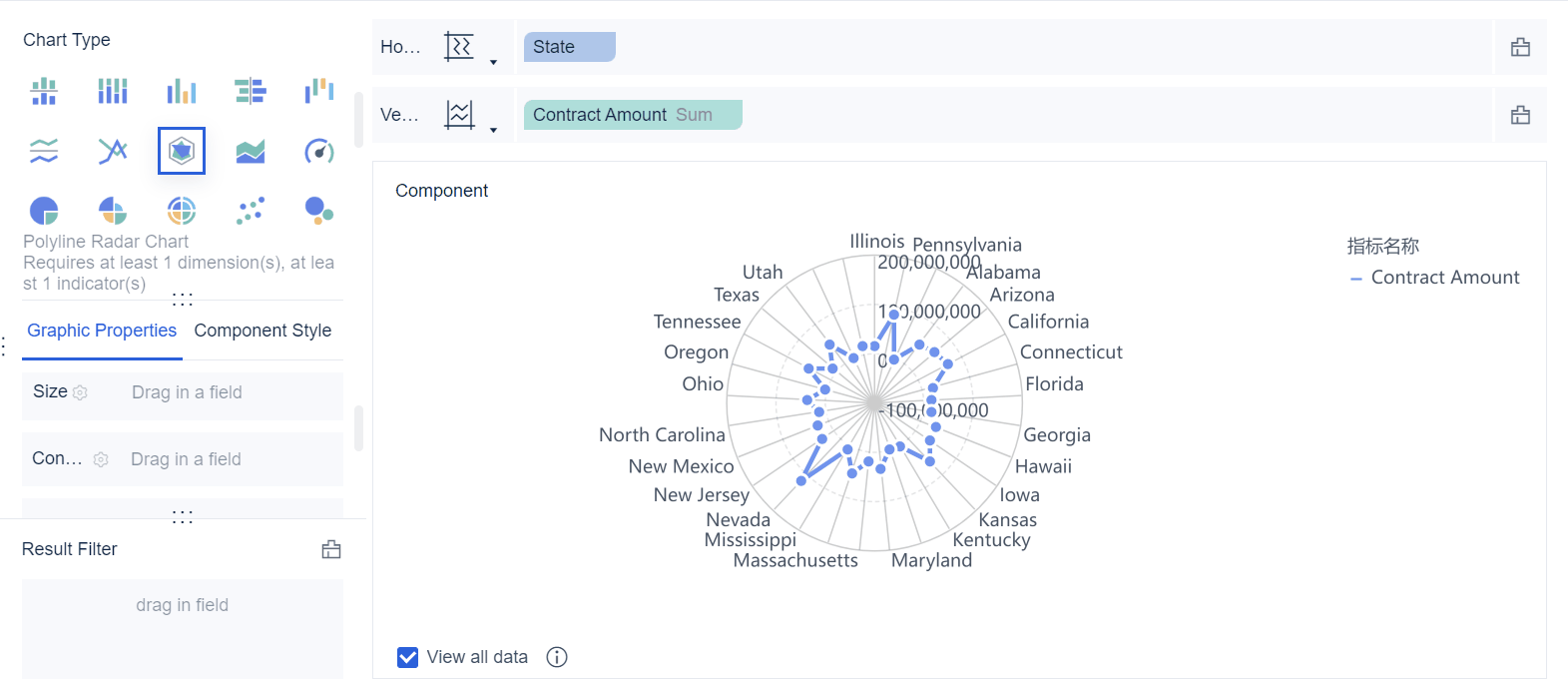Select the area chart type icon
Viewport: 1568px width, 687px height.
251,151
